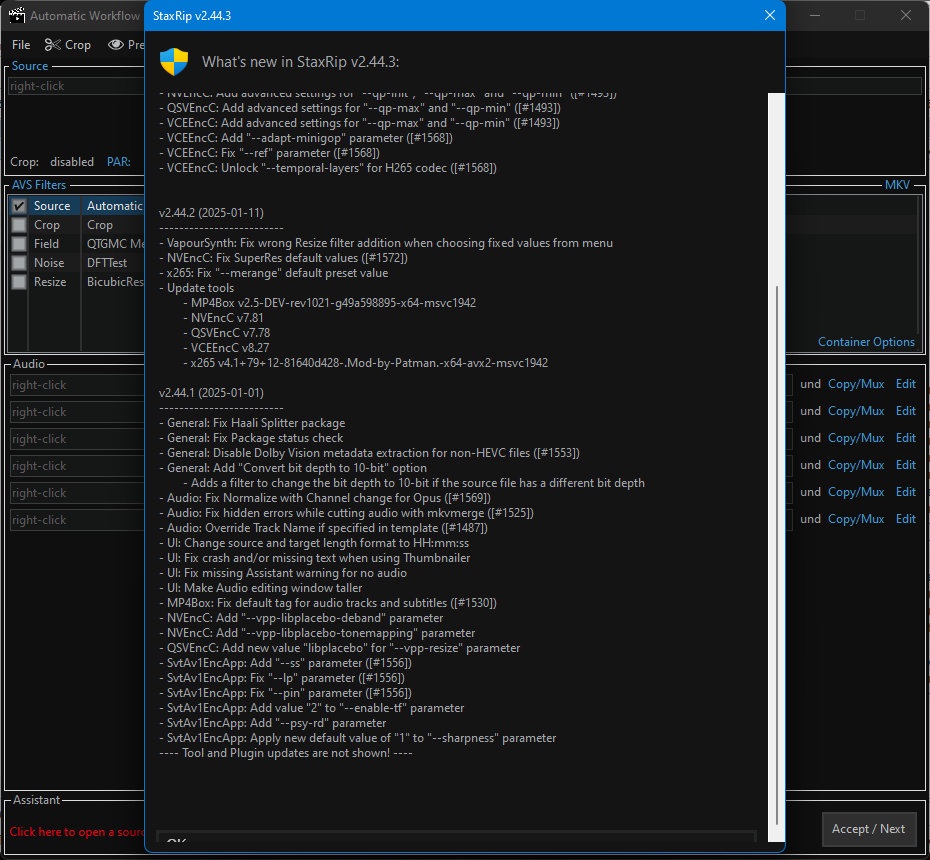Image resolution: width=930 pixels, height=860 pixels.
Task: Close the StaxRip v2.44.3 dialog
Action: [x=769, y=15]
